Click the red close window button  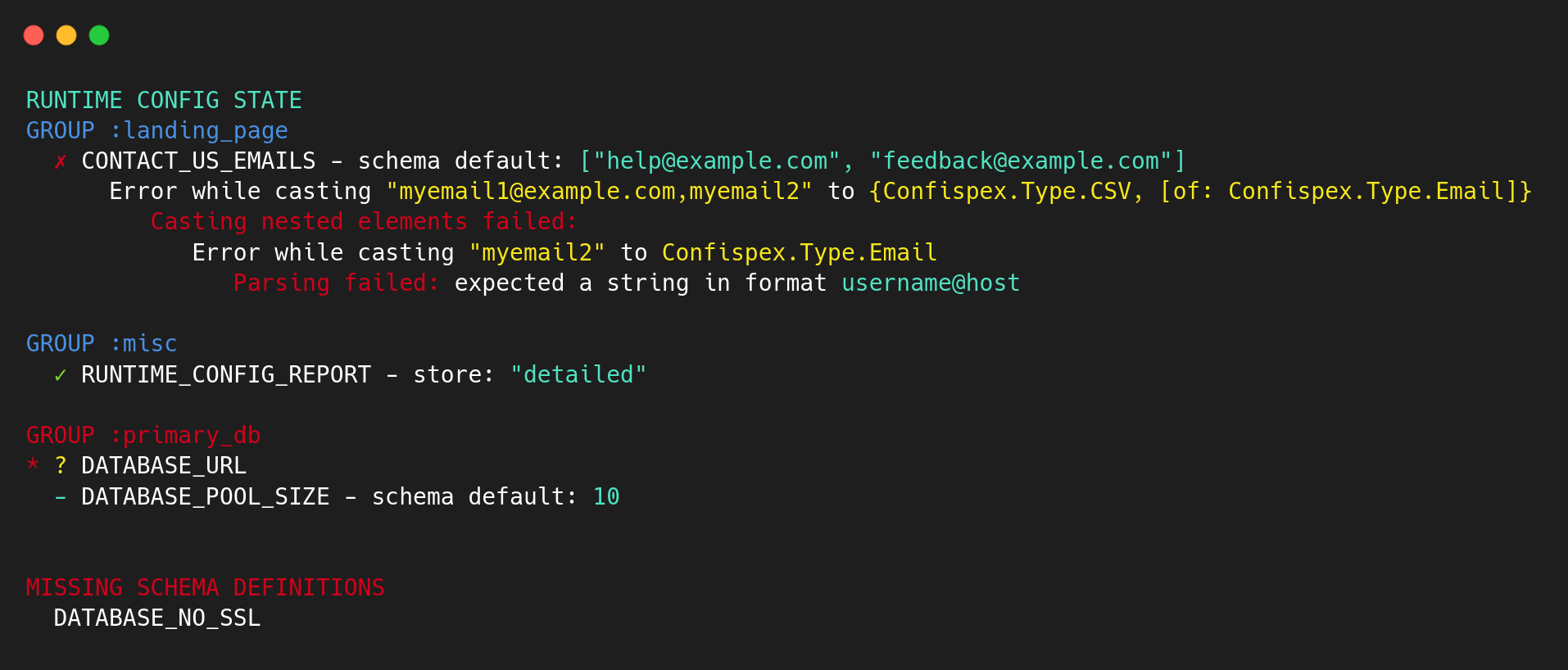click(34, 35)
